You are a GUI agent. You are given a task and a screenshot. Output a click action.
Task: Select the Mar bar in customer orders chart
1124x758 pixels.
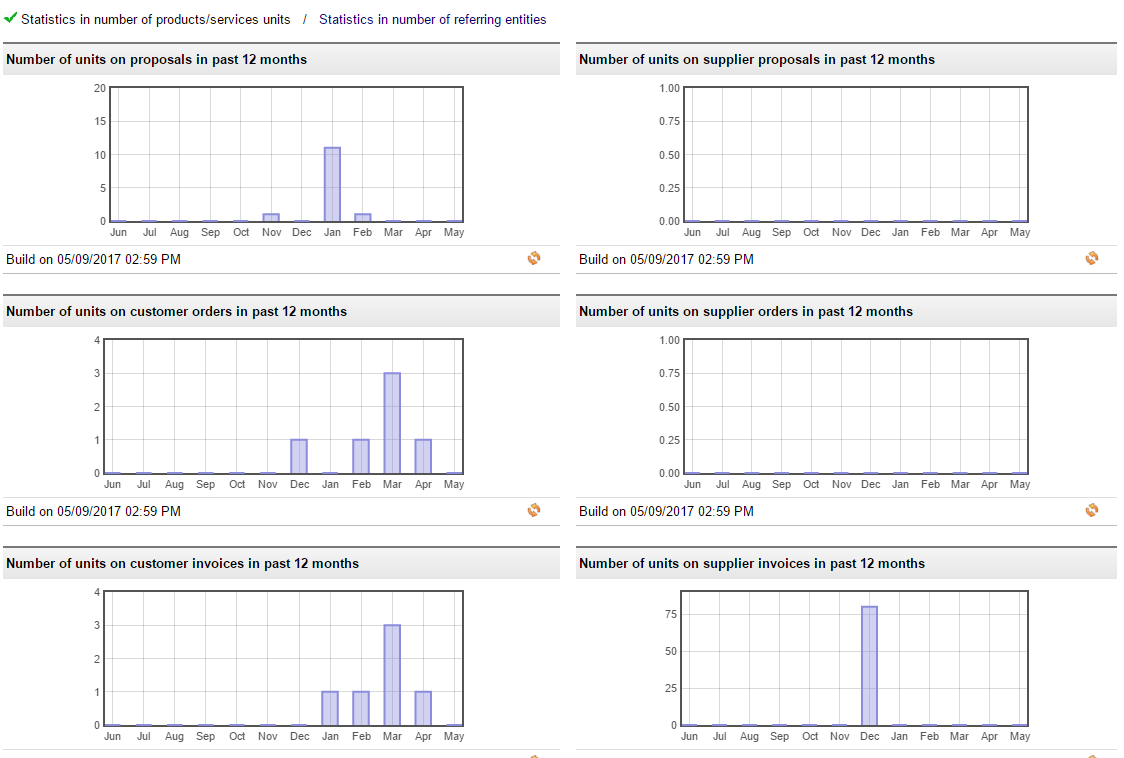(392, 423)
